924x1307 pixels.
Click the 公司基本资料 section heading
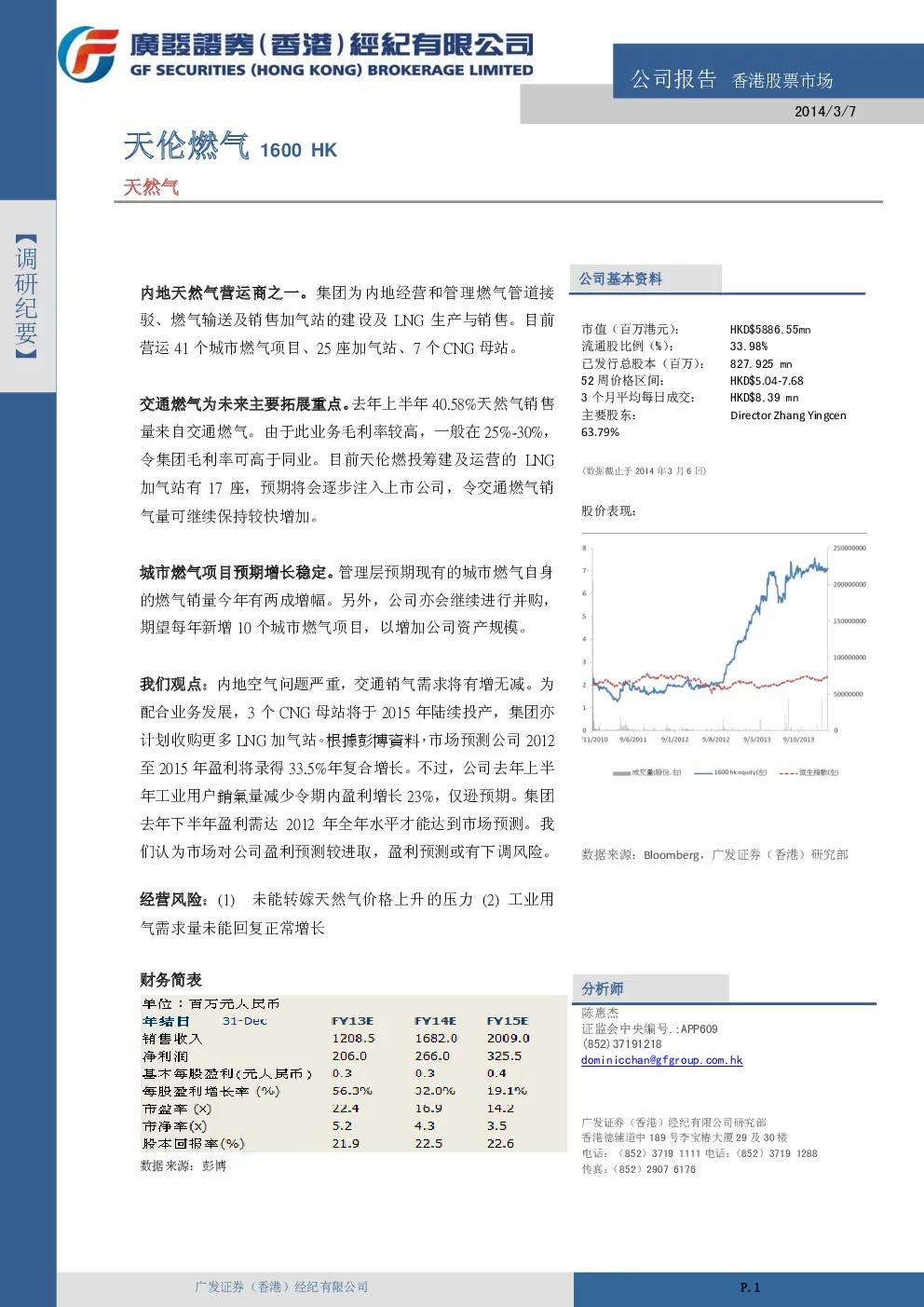click(x=620, y=279)
